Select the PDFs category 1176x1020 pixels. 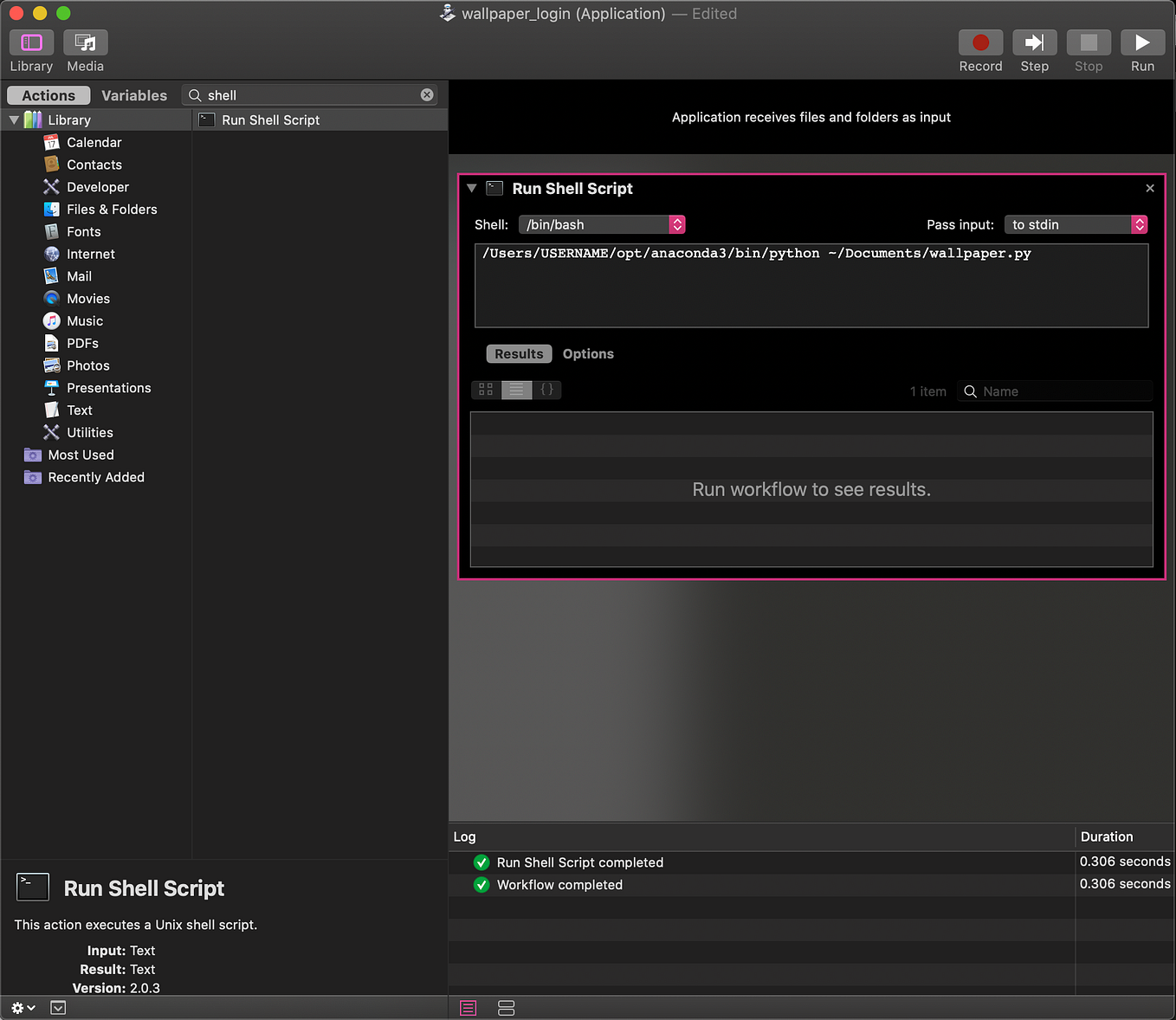(82, 344)
